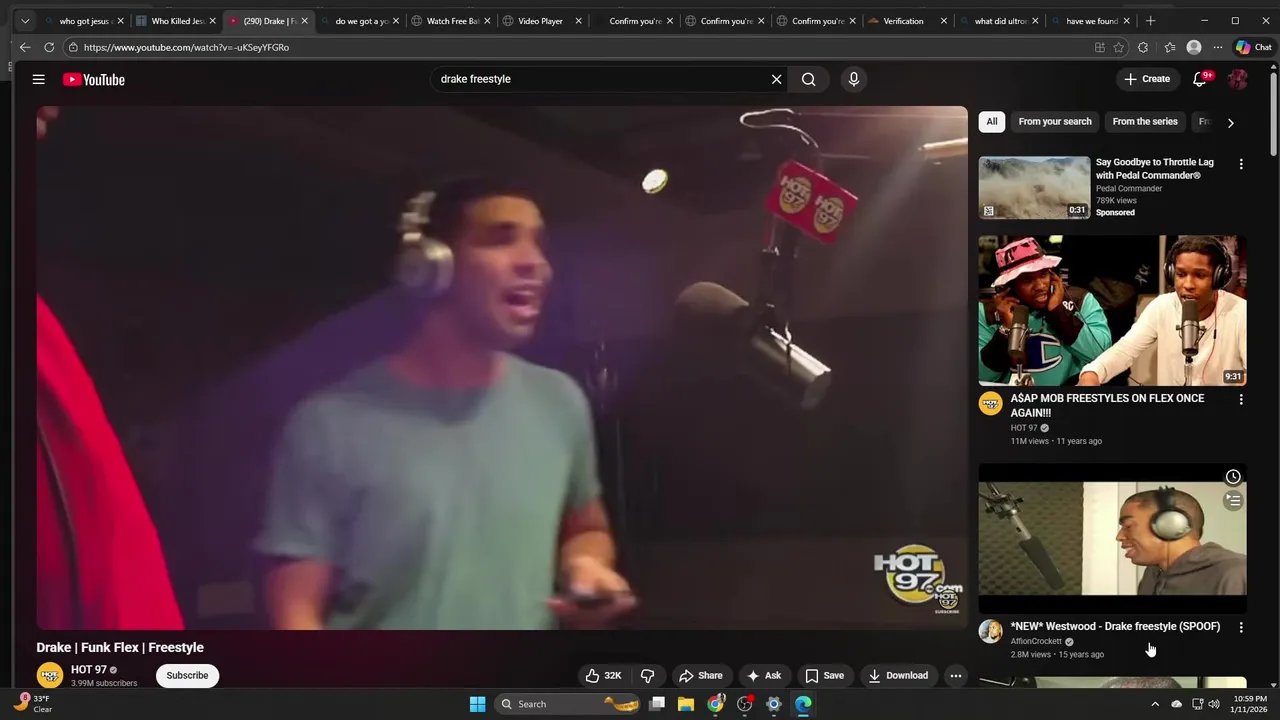Open the HOT 97 channel avatar
Image resolution: width=1280 pixels, height=720 pixels.
point(50,676)
